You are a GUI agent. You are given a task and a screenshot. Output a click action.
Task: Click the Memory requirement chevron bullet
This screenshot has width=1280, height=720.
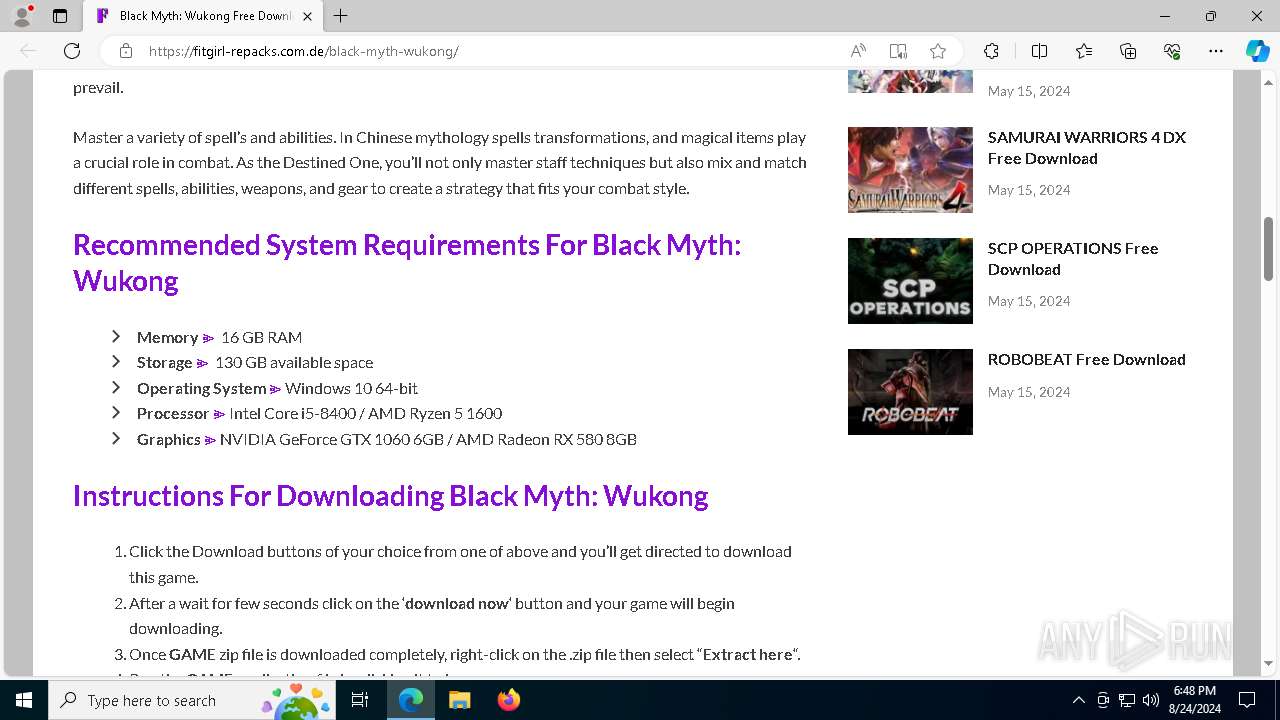pos(116,337)
